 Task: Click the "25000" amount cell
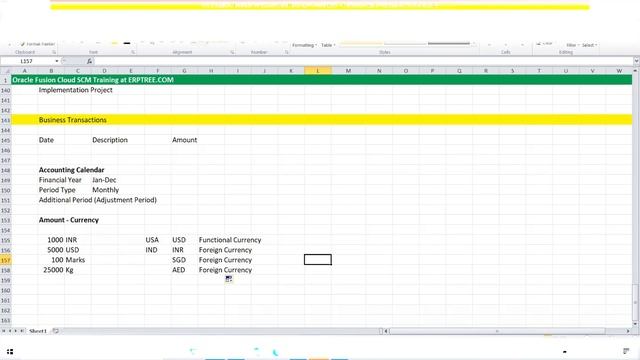coord(53,270)
